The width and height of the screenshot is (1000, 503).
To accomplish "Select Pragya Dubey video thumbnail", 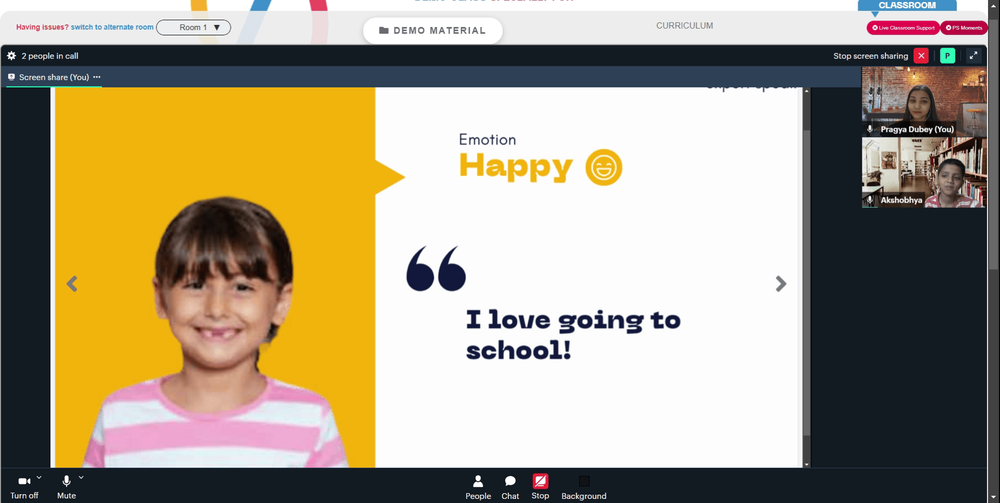I will click(x=923, y=101).
